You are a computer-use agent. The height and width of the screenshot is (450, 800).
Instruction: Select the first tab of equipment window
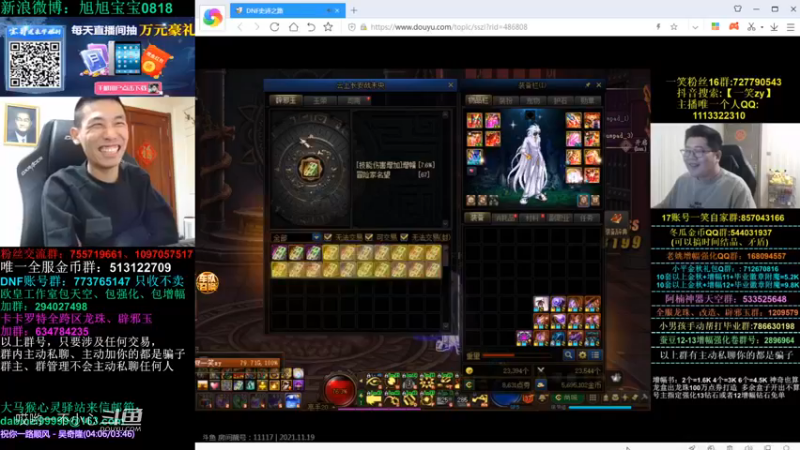(478, 101)
